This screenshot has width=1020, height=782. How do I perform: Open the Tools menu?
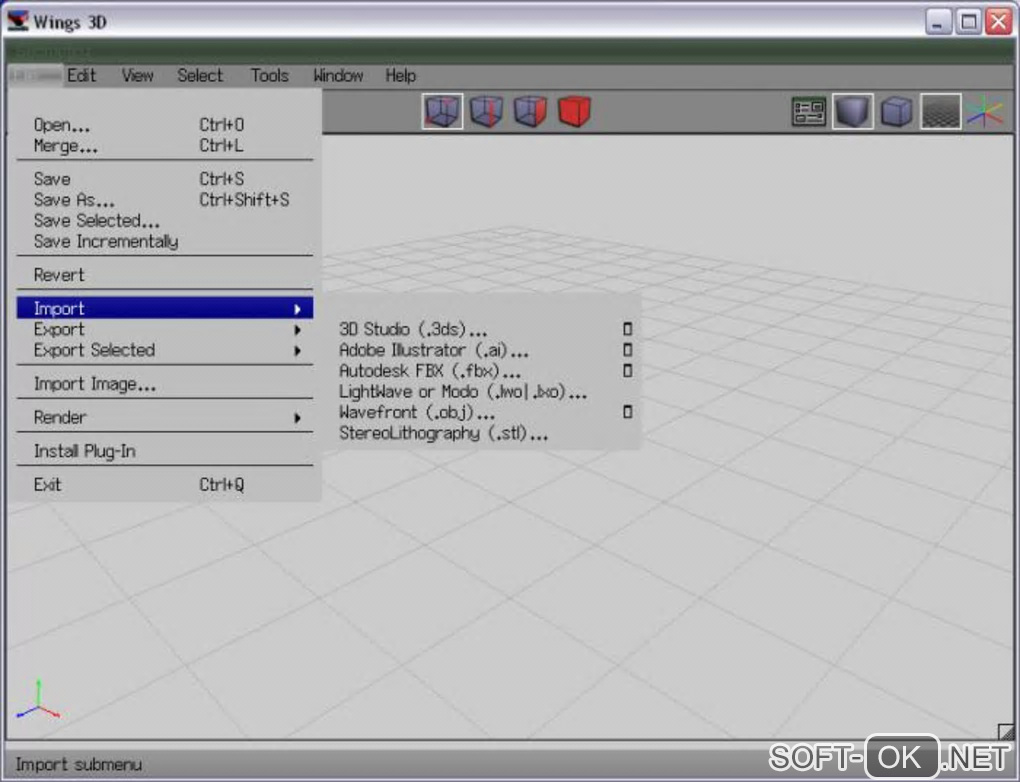coord(269,75)
